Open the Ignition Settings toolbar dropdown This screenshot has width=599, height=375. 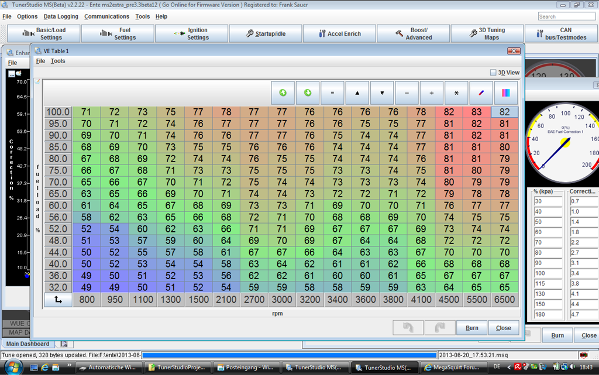coord(192,34)
